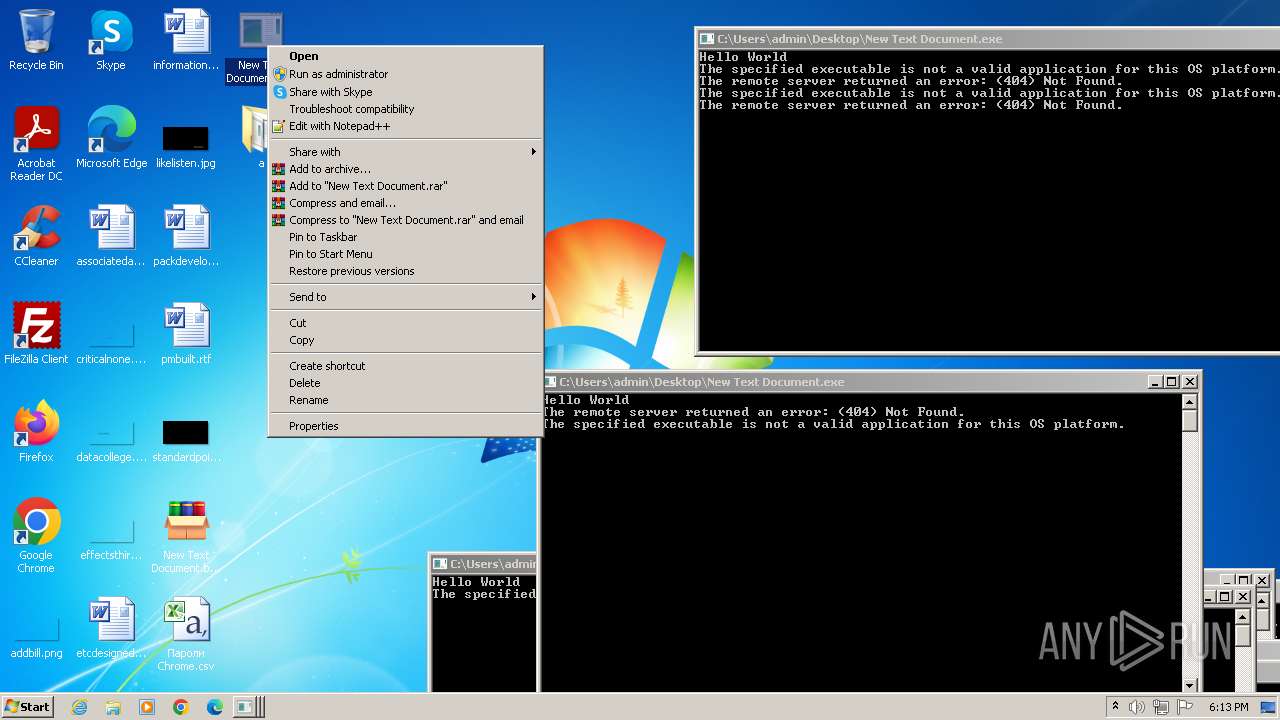
Task: Expand the Send to submenu
Action: [x=405, y=297]
